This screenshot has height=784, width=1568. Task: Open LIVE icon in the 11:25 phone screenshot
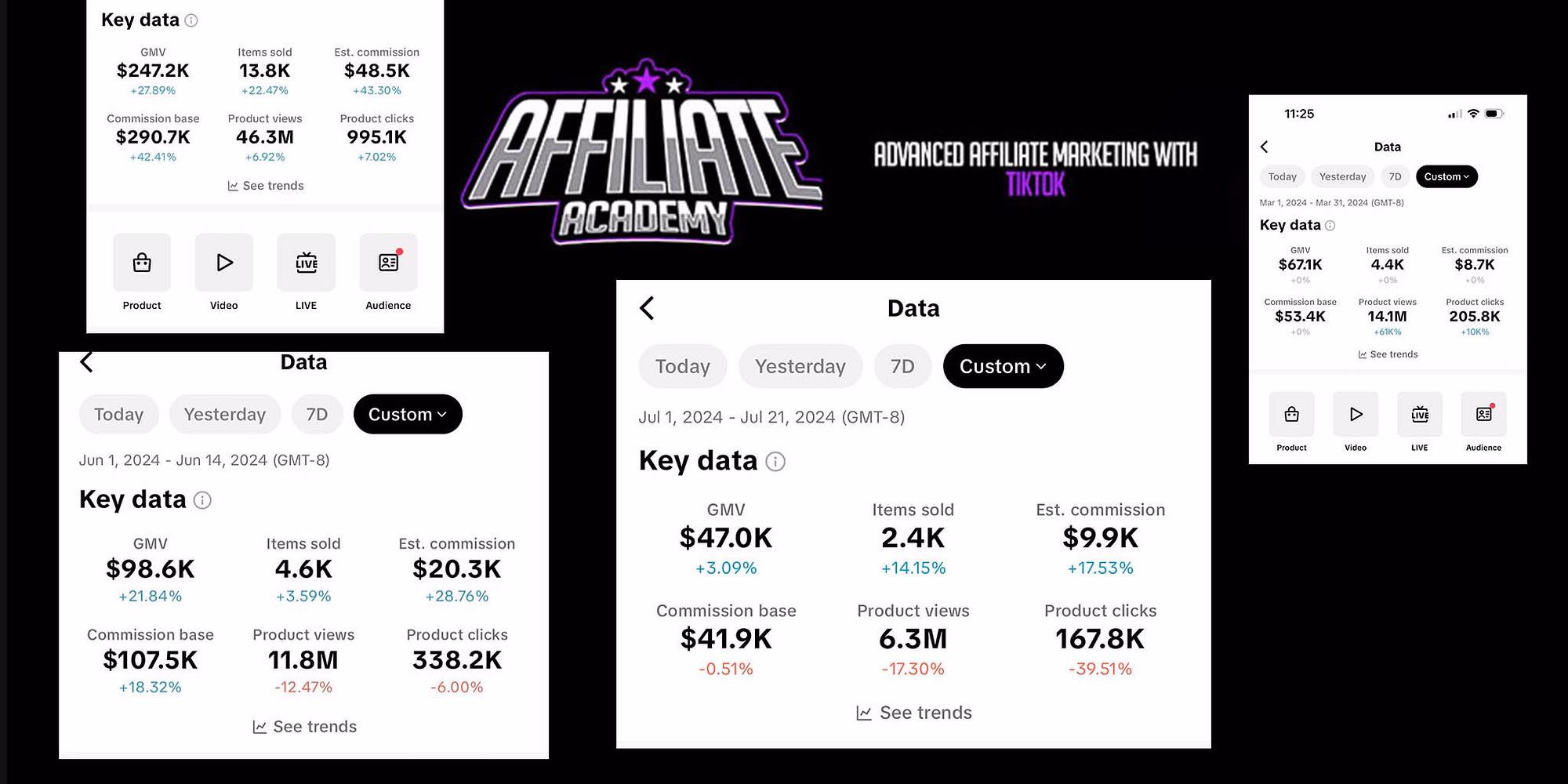point(1420,414)
